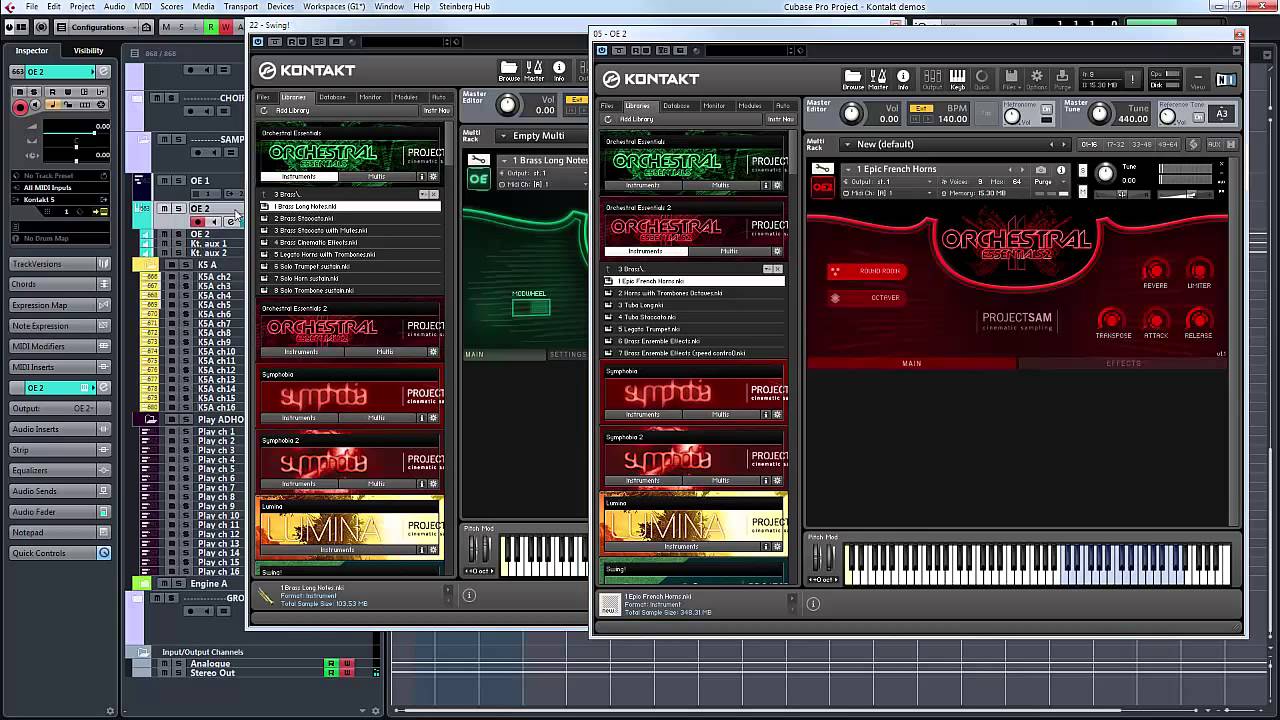Screen dimensions: 1280x720
Task: Select Database tab in OE 2 Kontakt browser
Action: 676,106
